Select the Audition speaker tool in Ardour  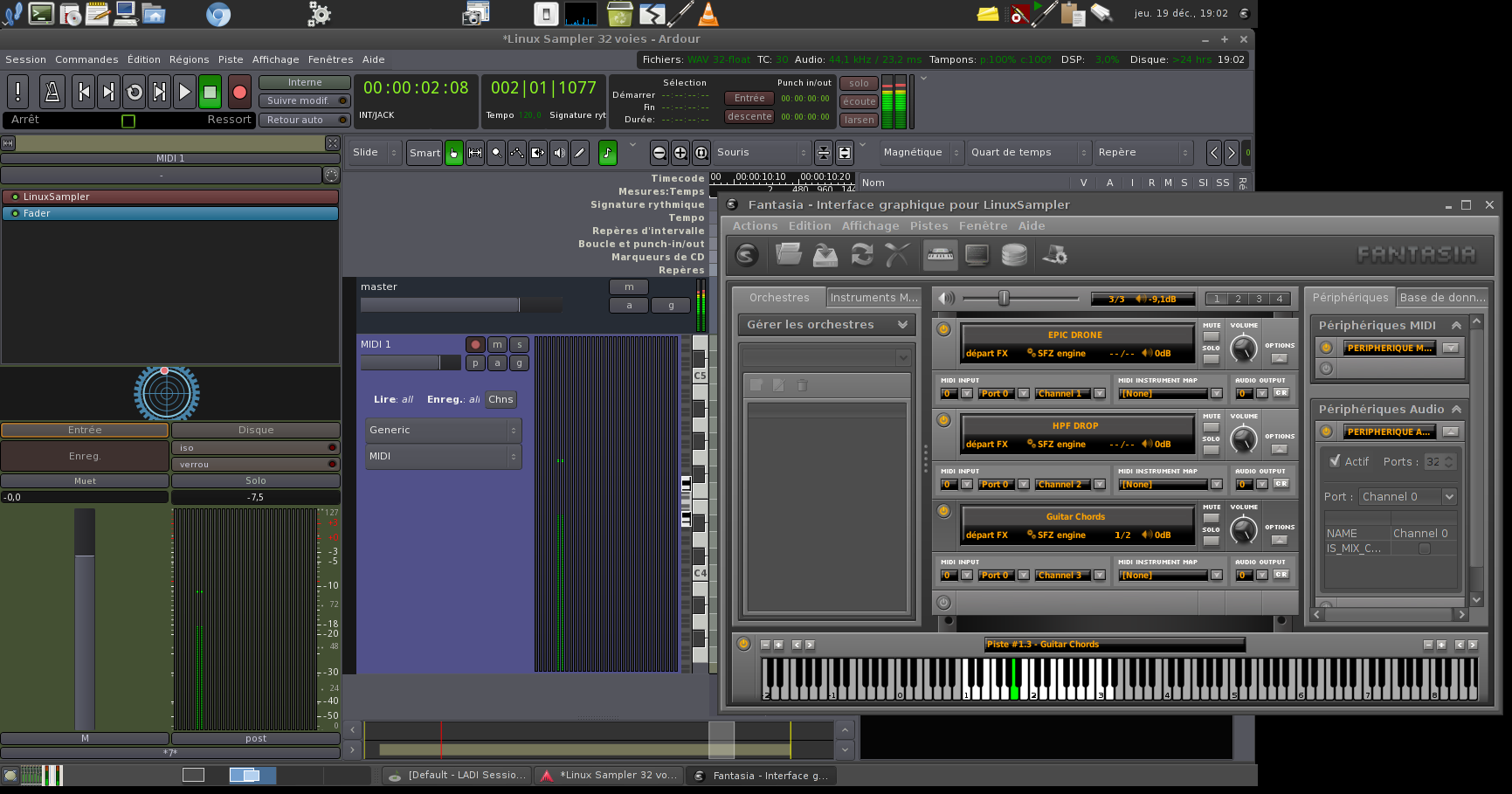[x=559, y=153]
